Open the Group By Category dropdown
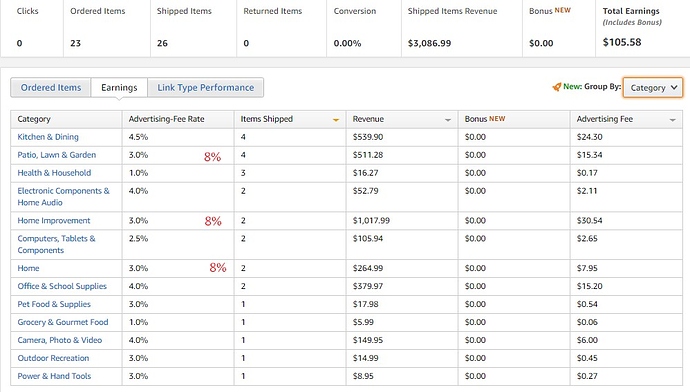The width and height of the screenshot is (690, 392). pos(653,88)
